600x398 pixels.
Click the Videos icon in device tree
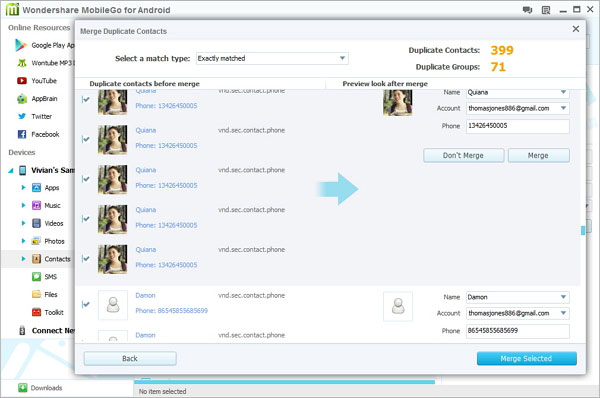pyautogui.click(x=36, y=223)
